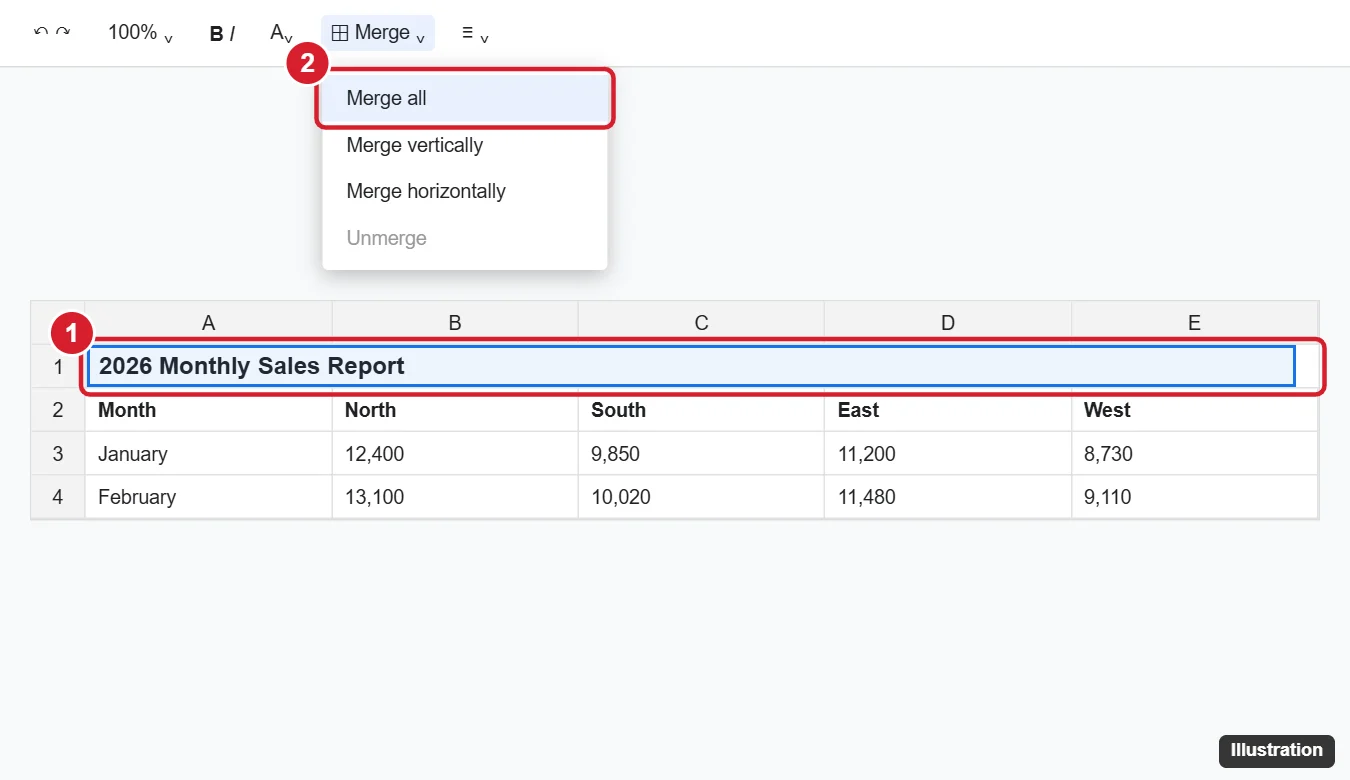Select column A header
Screen dimensions: 1350x780
208,322
